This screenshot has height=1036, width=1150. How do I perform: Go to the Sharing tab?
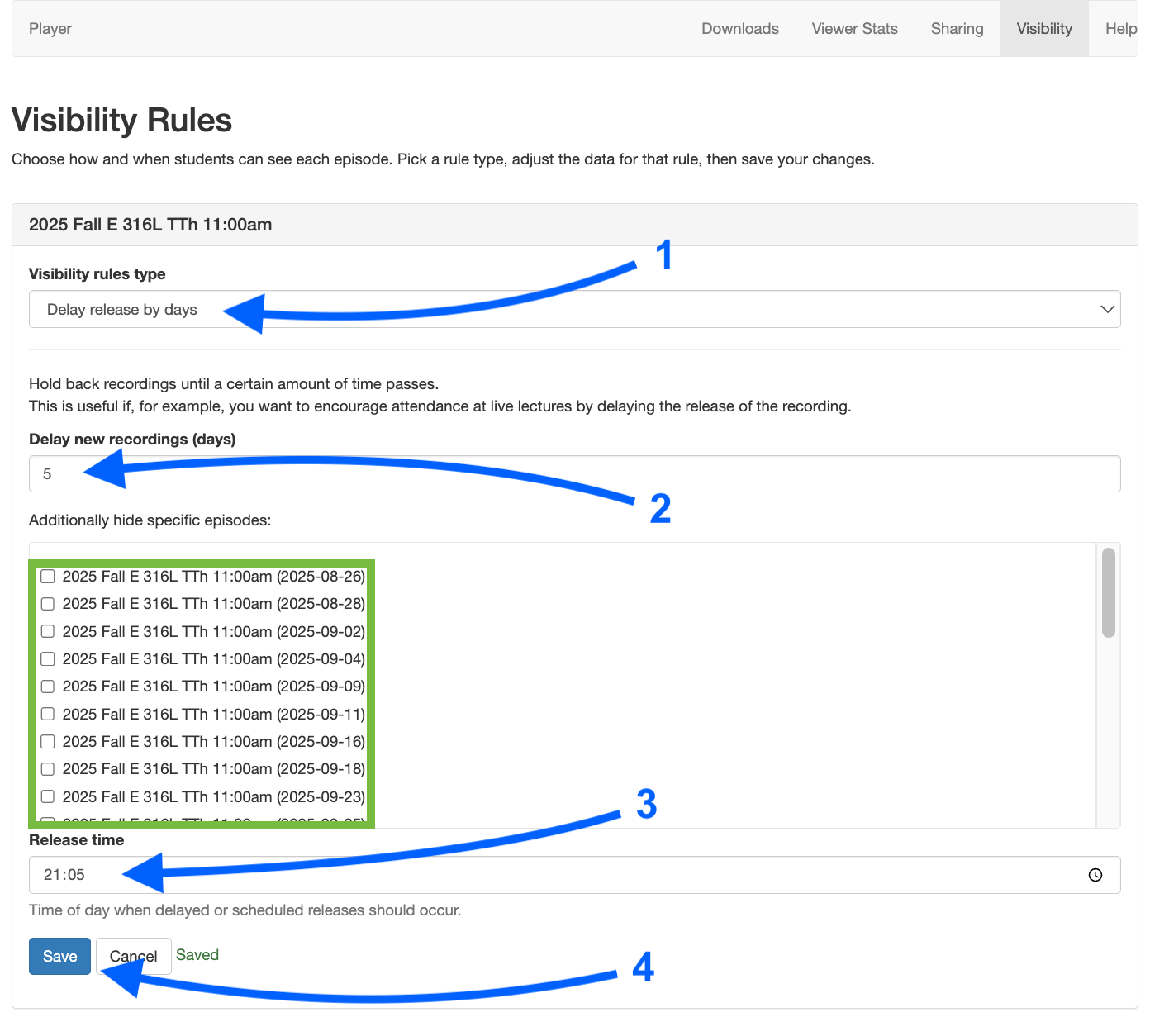(x=957, y=29)
